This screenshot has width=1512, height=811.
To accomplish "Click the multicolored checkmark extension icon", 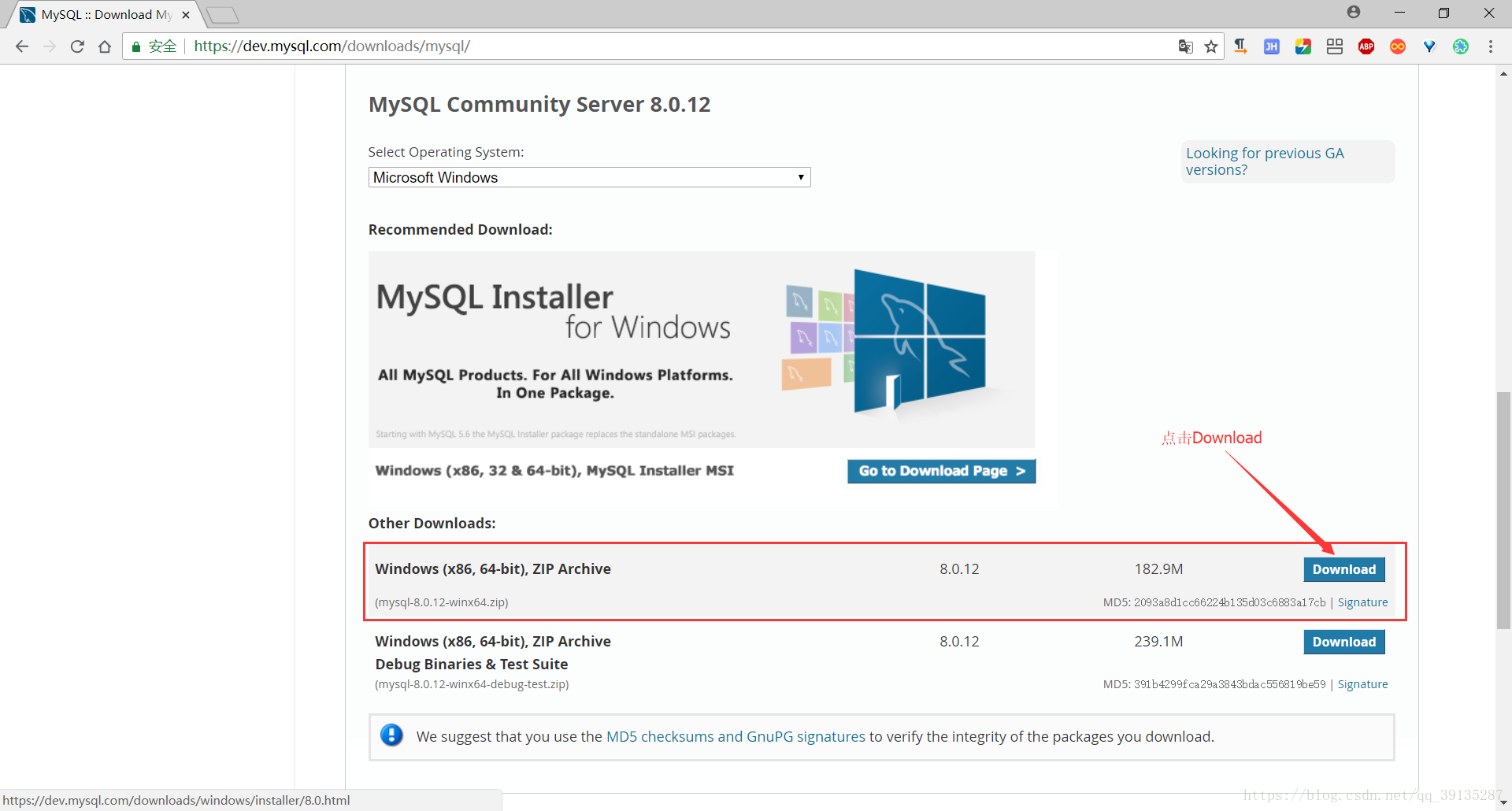I will click(1303, 46).
